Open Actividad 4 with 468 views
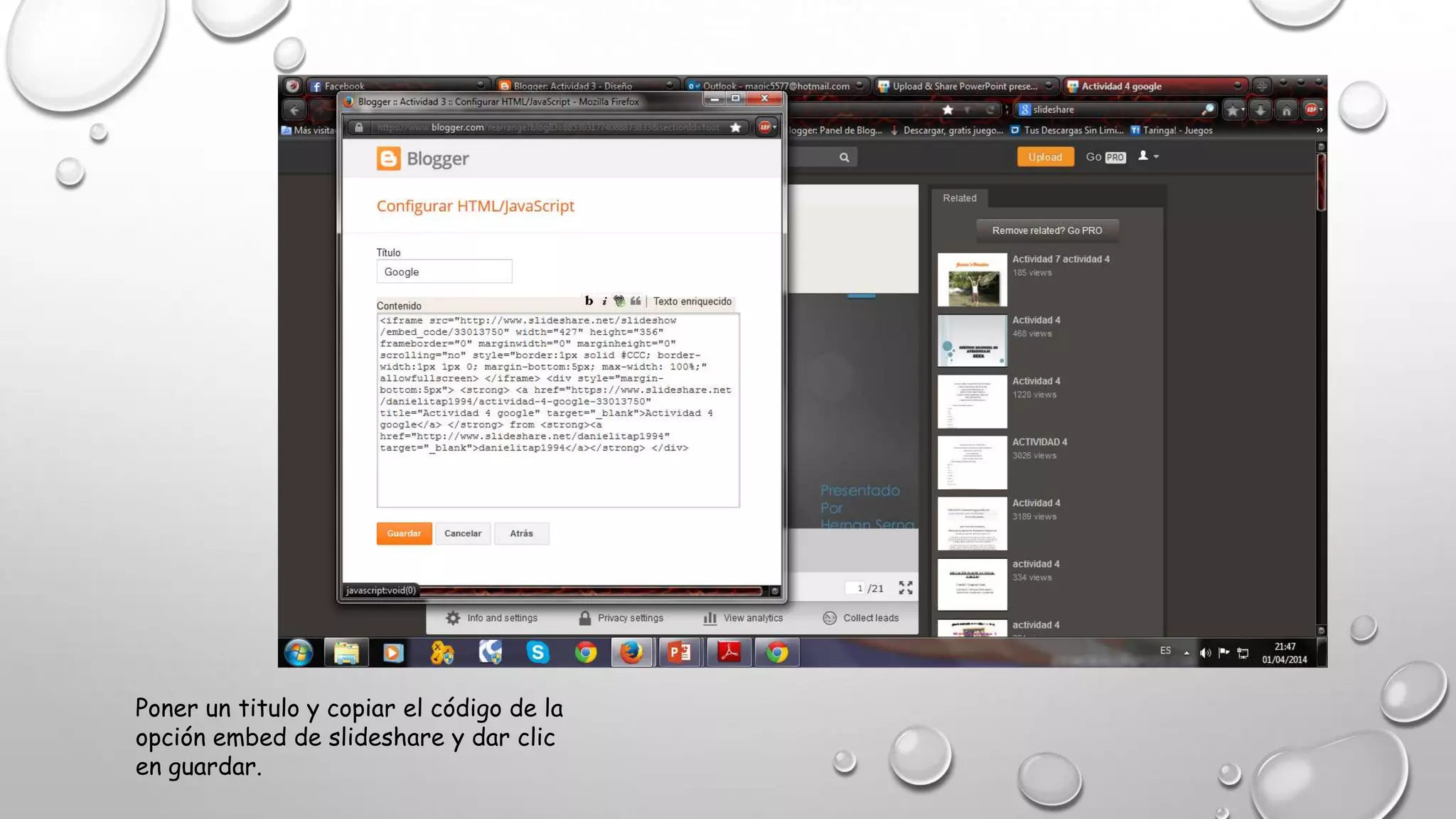Viewport: 1456px width, 819px height. point(972,341)
